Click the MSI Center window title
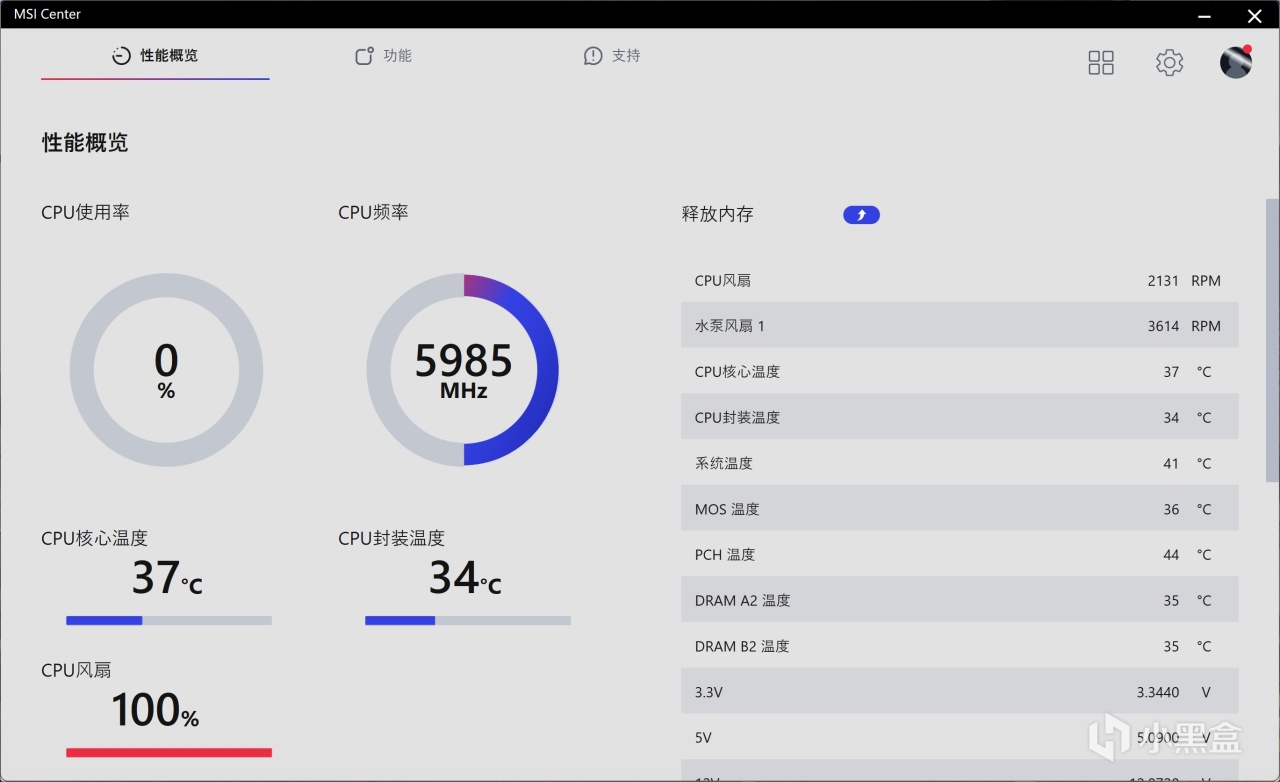Viewport: 1280px width, 782px height. click(48, 14)
